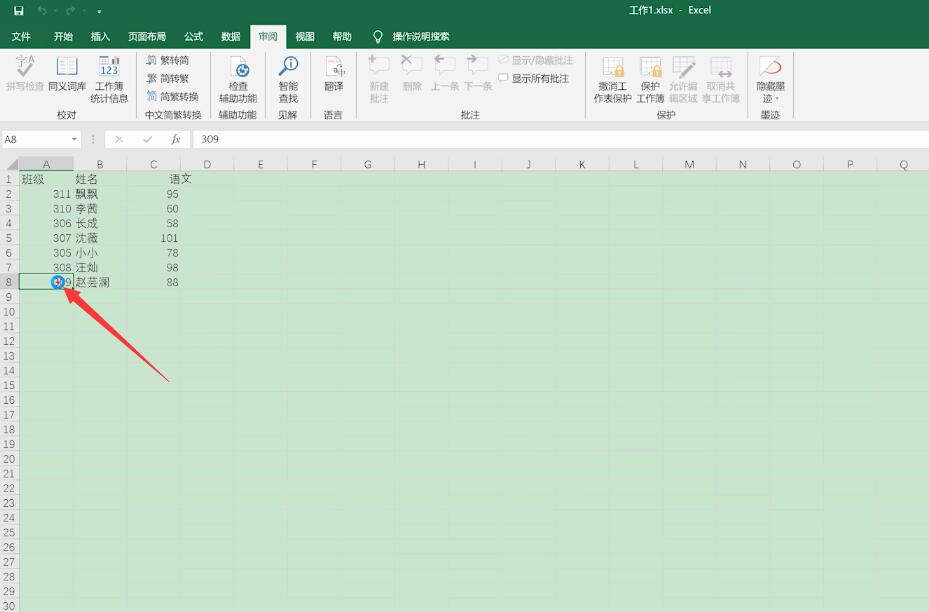Click the lightbulb tell-me icon
Image resolution: width=929 pixels, height=612 pixels.
tap(377, 37)
